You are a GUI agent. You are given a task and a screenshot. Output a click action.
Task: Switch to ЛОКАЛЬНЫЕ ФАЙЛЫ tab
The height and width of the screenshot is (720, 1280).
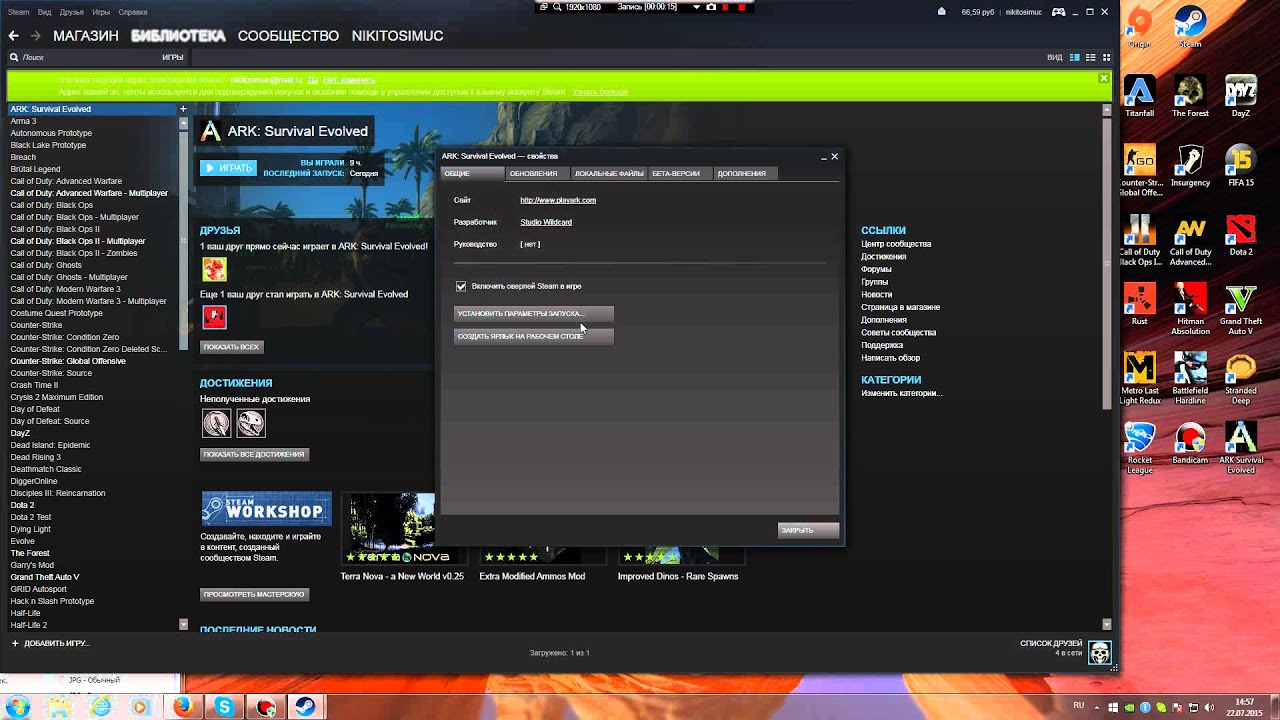(609, 173)
